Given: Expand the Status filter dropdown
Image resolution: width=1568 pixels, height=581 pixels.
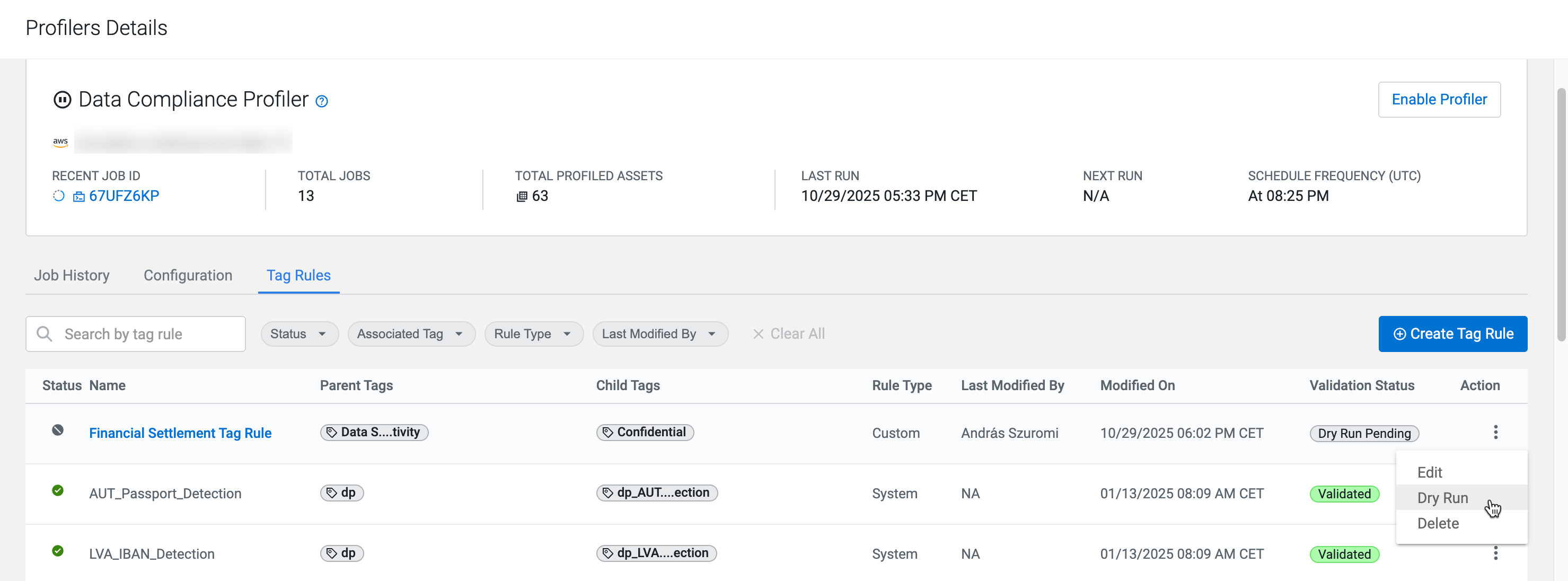Looking at the screenshot, I should [299, 334].
